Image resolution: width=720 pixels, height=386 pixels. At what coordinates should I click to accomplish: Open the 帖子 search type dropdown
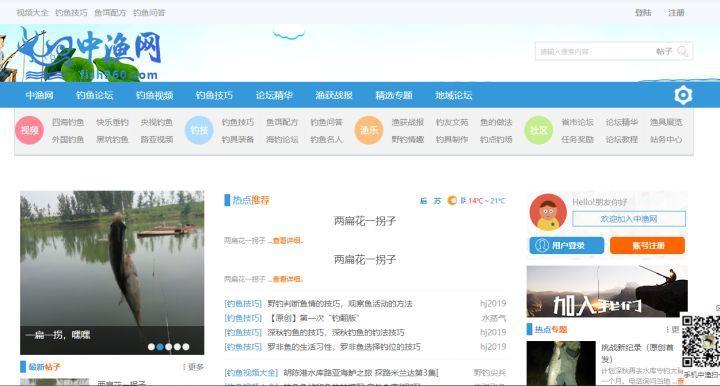pos(664,51)
